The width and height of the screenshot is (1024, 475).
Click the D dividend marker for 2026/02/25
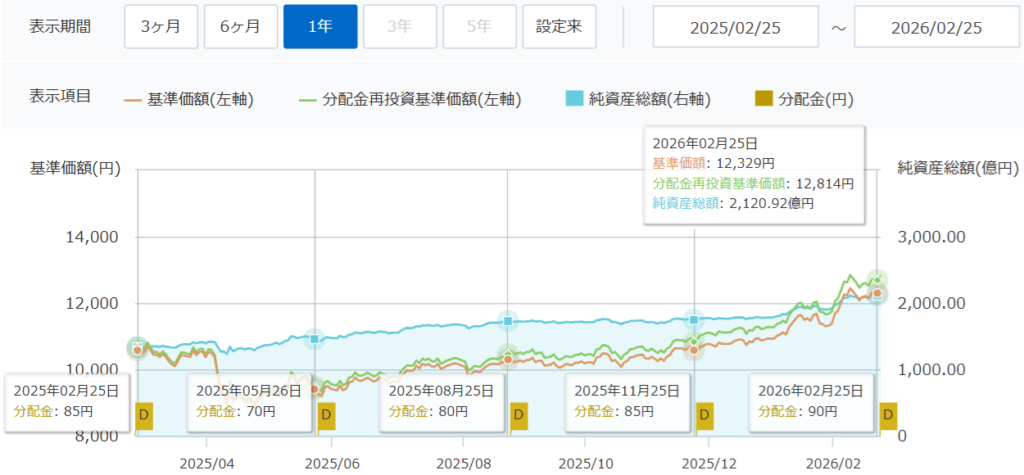[x=888, y=413]
